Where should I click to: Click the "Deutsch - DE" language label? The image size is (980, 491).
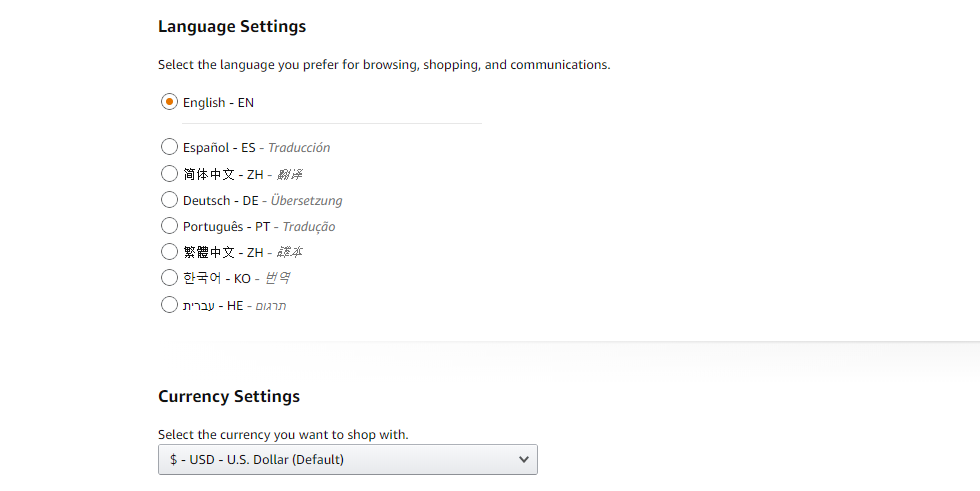pyautogui.click(x=220, y=200)
